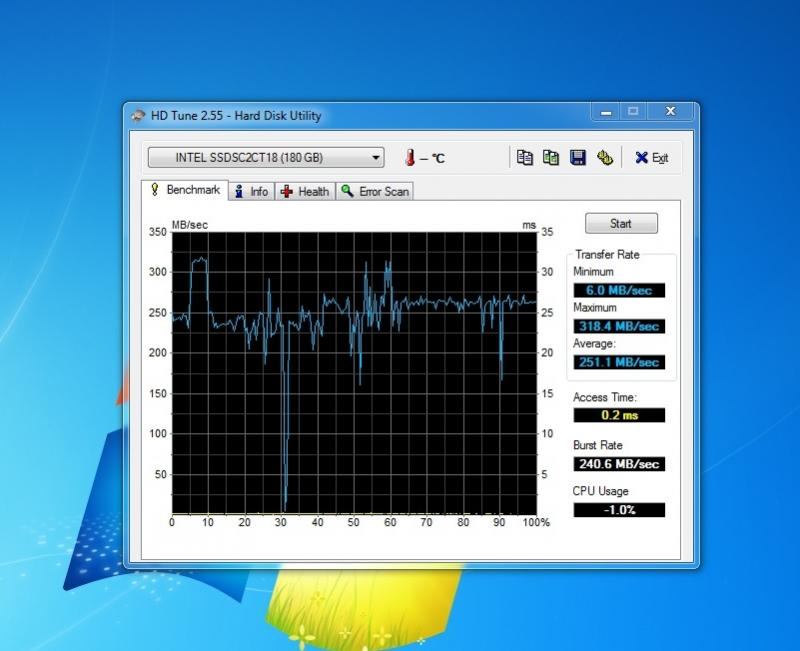Click the benchmark transfer rate graph
This screenshot has width=800, height=651.
pyautogui.click(x=354, y=373)
